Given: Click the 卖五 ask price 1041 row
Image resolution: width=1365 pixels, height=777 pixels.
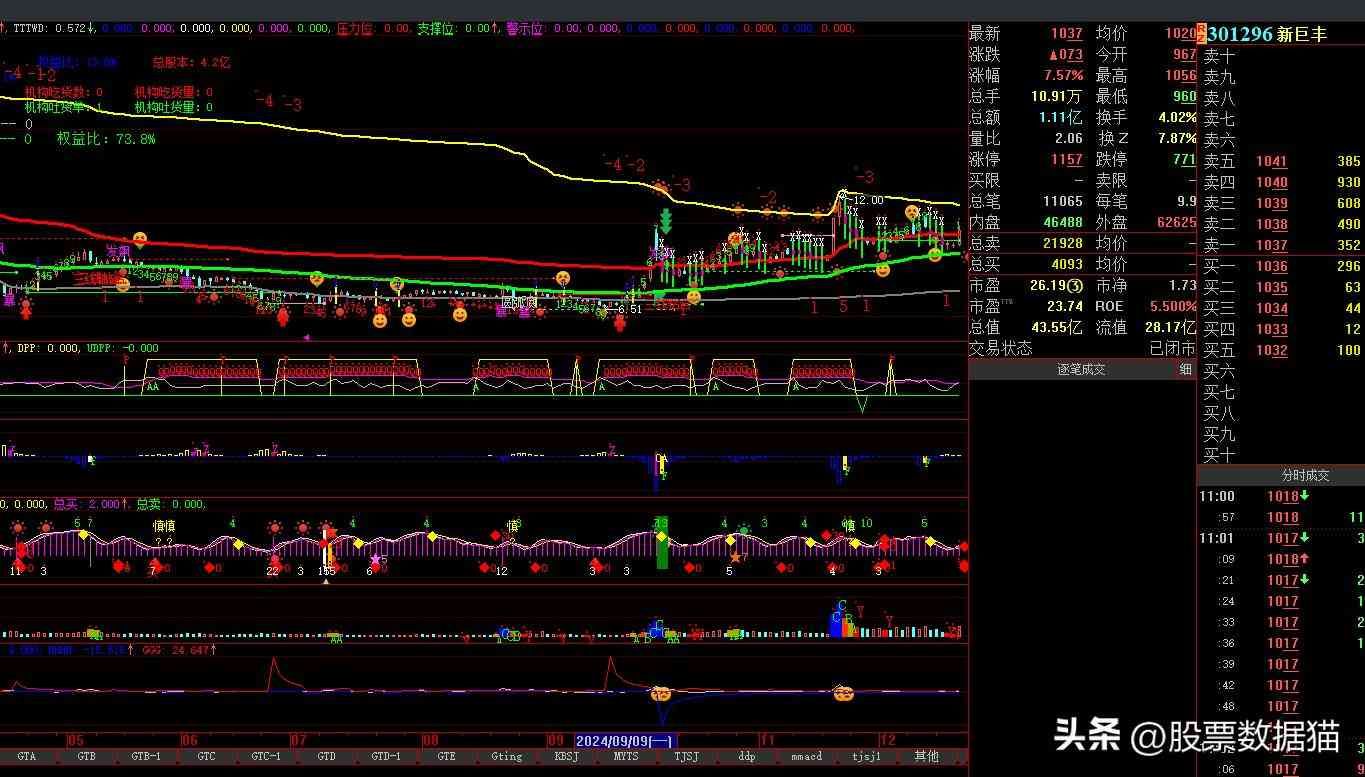Looking at the screenshot, I should pos(1271,161).
